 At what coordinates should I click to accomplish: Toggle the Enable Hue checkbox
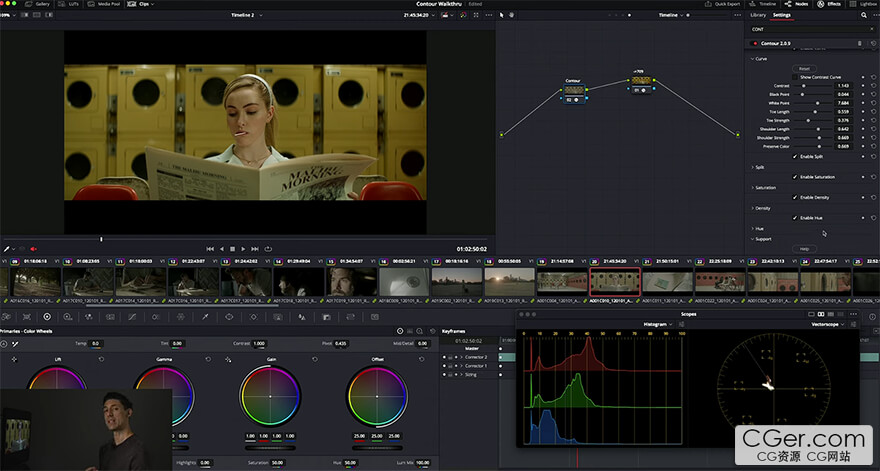point(796,217)
